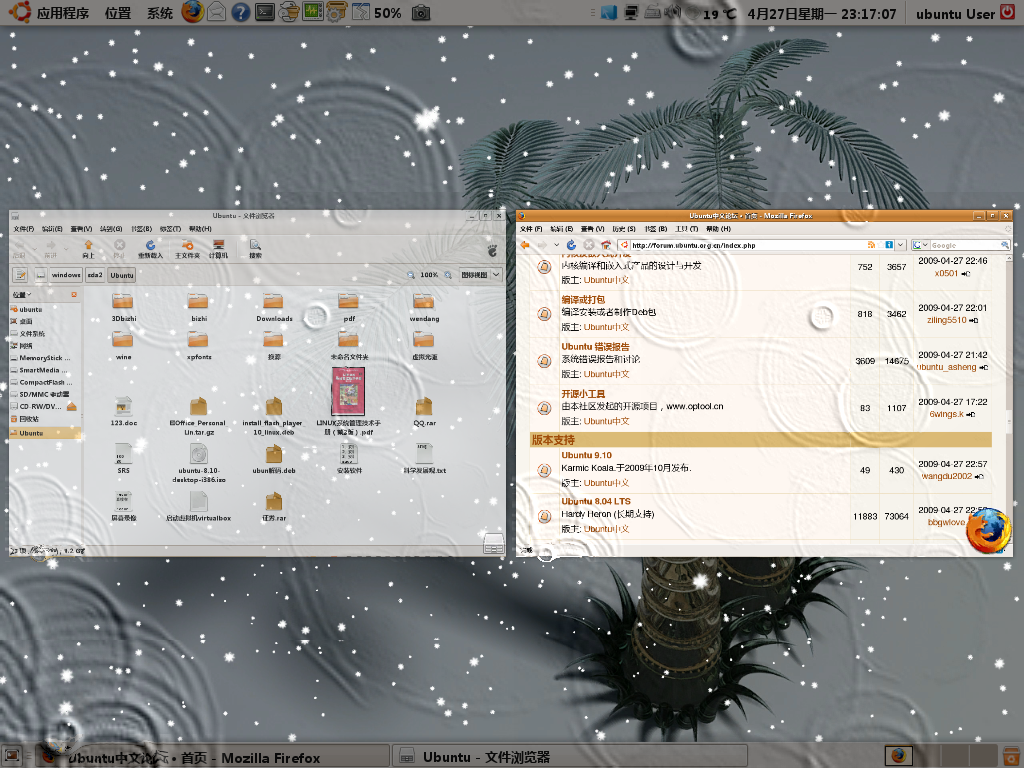Open Firefox 历史(S) menu

click(x=624, y=229)
